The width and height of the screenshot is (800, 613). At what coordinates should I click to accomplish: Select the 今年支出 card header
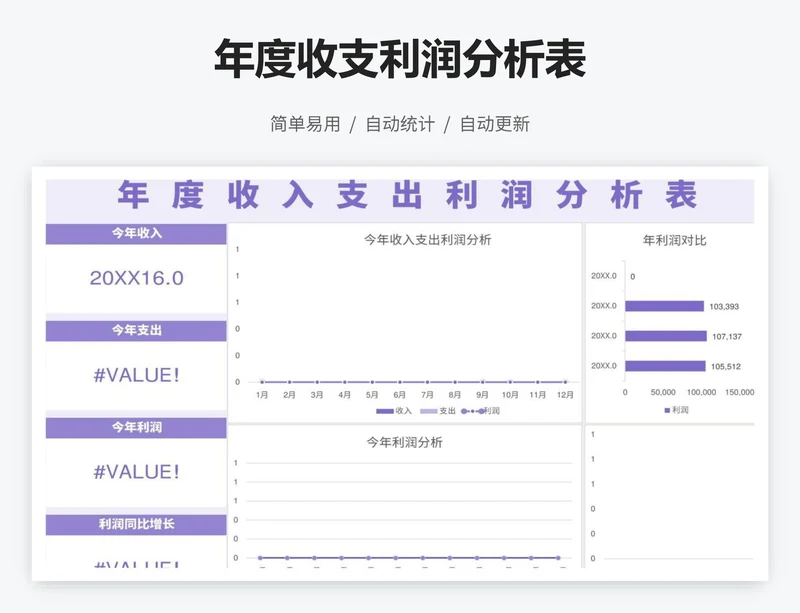point(136,331)
